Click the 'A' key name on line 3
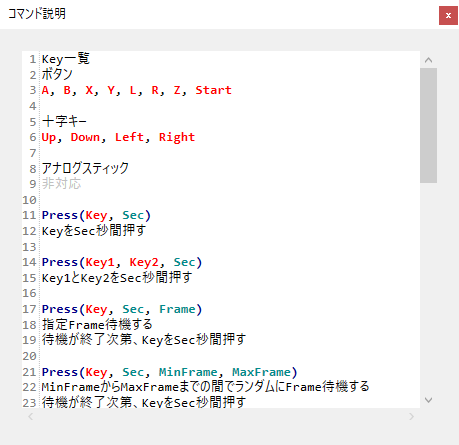Viewport: 459px width, 445px height. point(45,90)
